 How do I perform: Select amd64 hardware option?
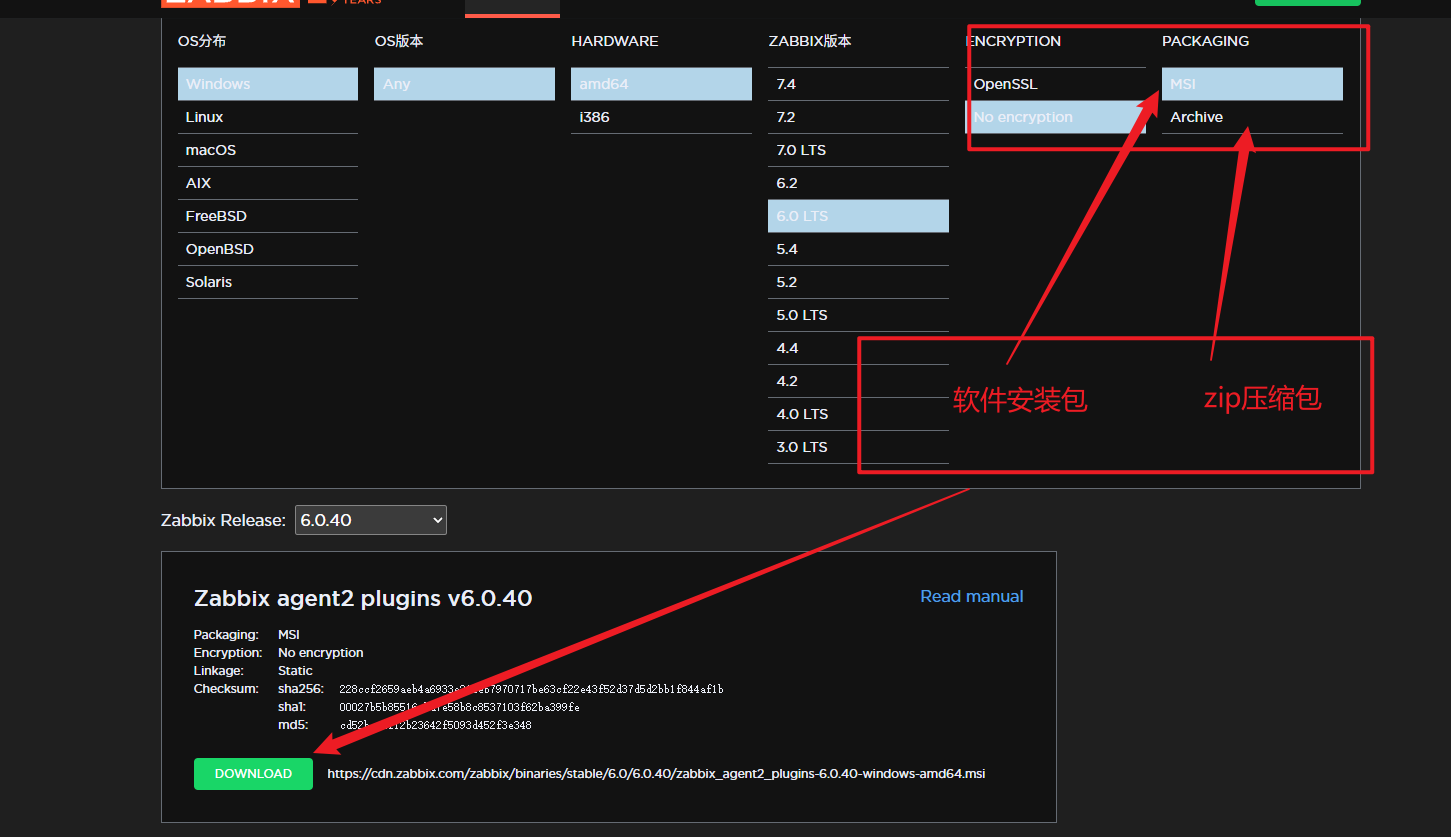coord(661,84)
